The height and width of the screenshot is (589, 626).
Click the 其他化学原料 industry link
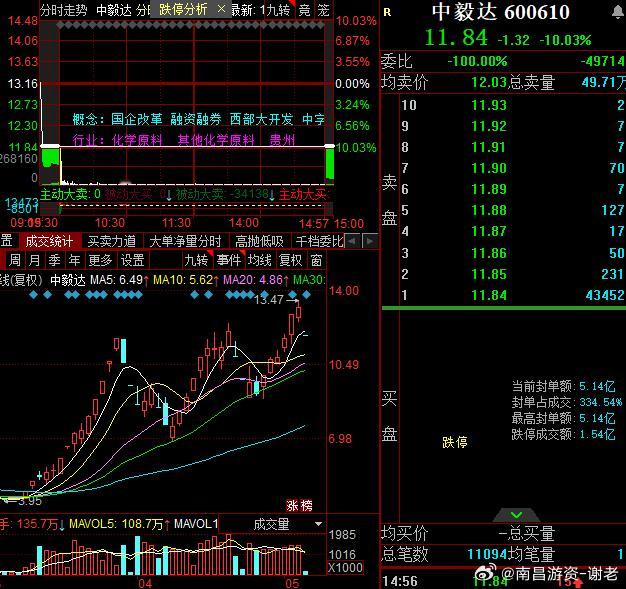tap(216, 140)
